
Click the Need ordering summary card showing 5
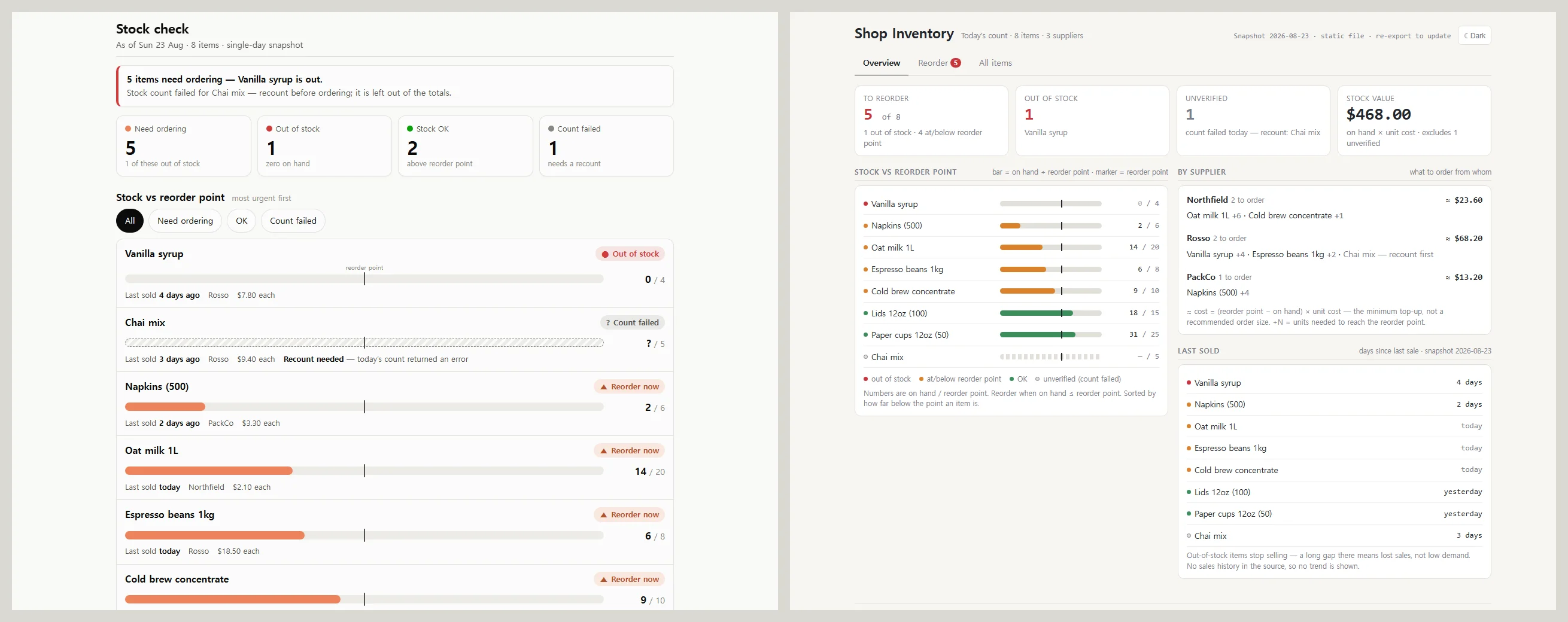click(183, 146)
